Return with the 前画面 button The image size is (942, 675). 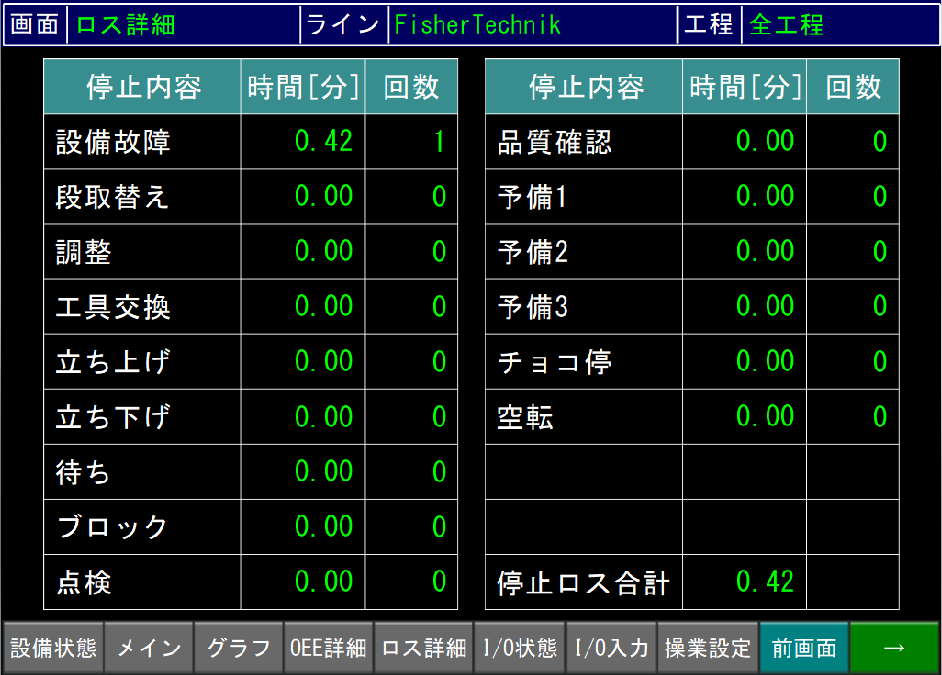click(x=804, y=647)
